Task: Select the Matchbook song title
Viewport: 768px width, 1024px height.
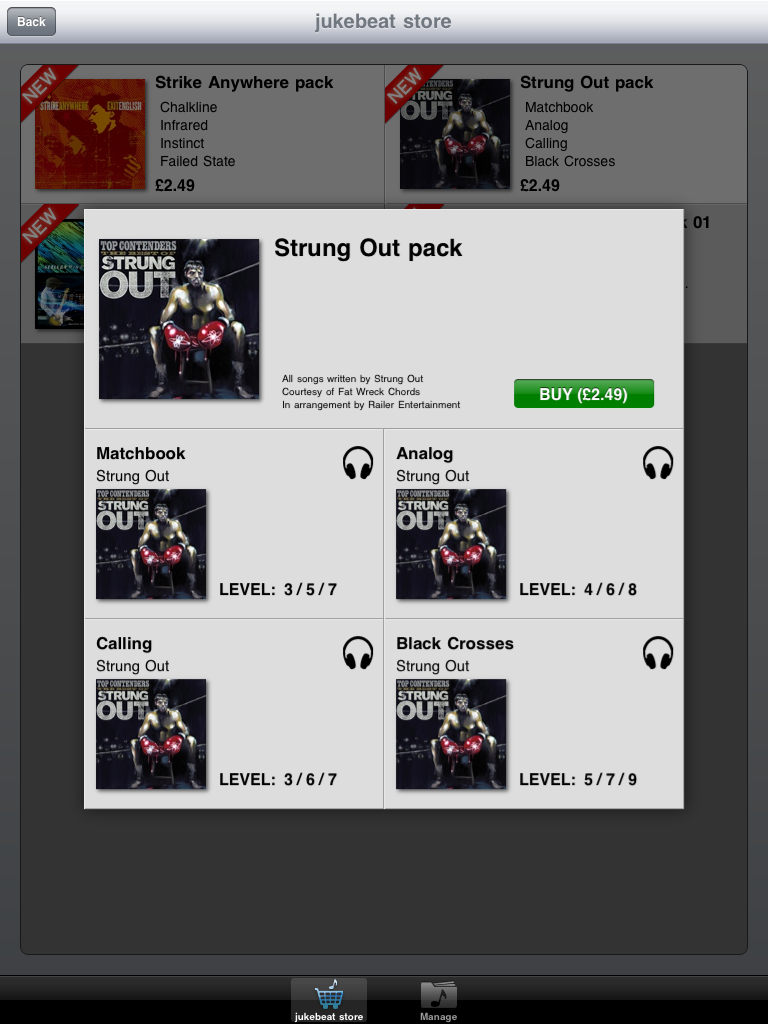Action: [x=140, y=453]
